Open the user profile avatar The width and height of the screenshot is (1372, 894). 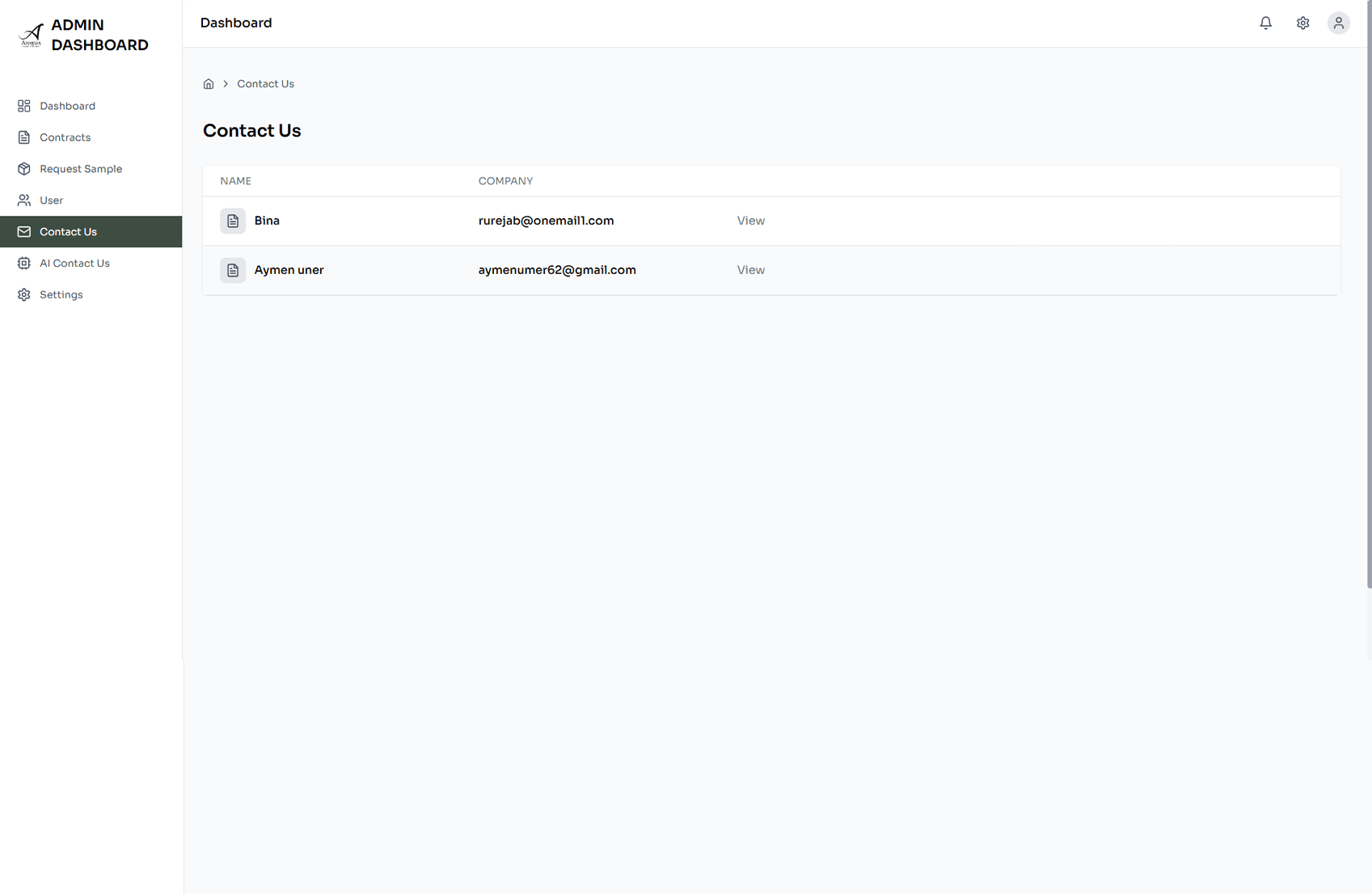1338,23
